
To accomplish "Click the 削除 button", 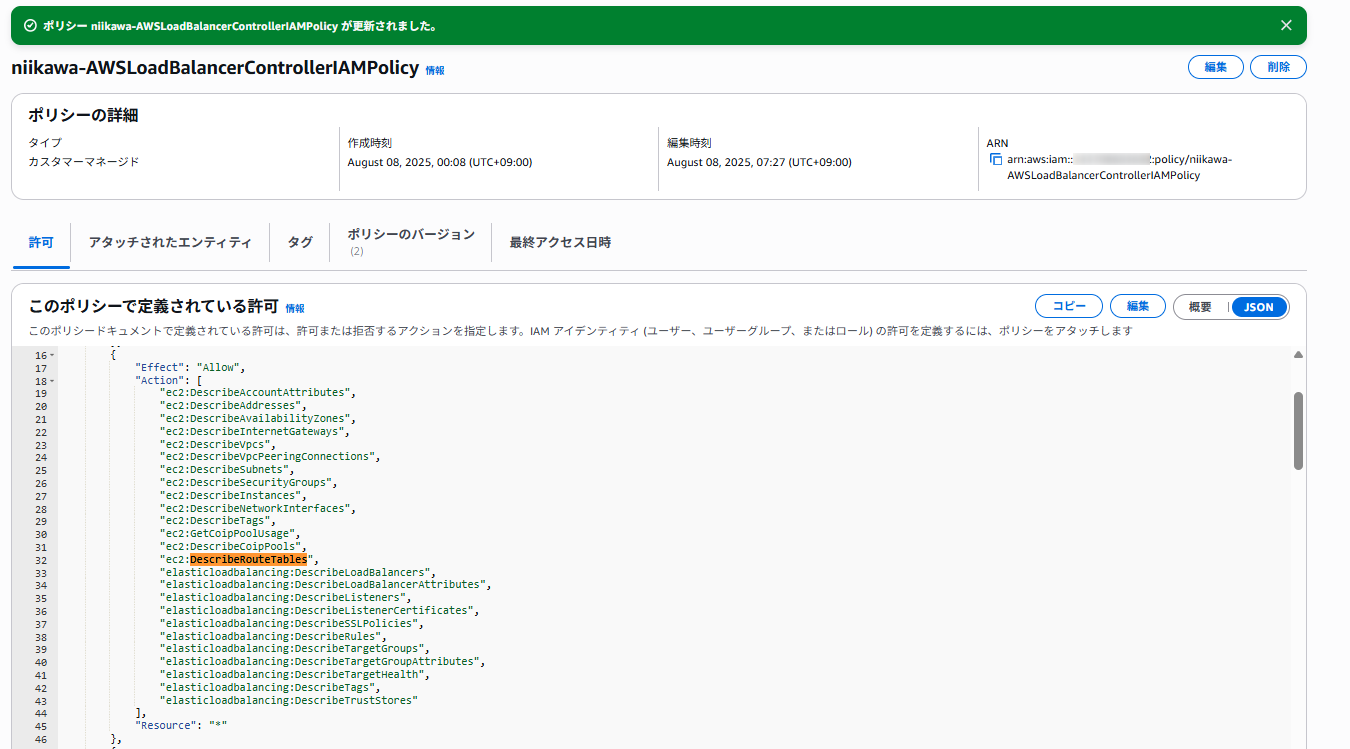I will pyautogui.click(x=1278, y=67).
